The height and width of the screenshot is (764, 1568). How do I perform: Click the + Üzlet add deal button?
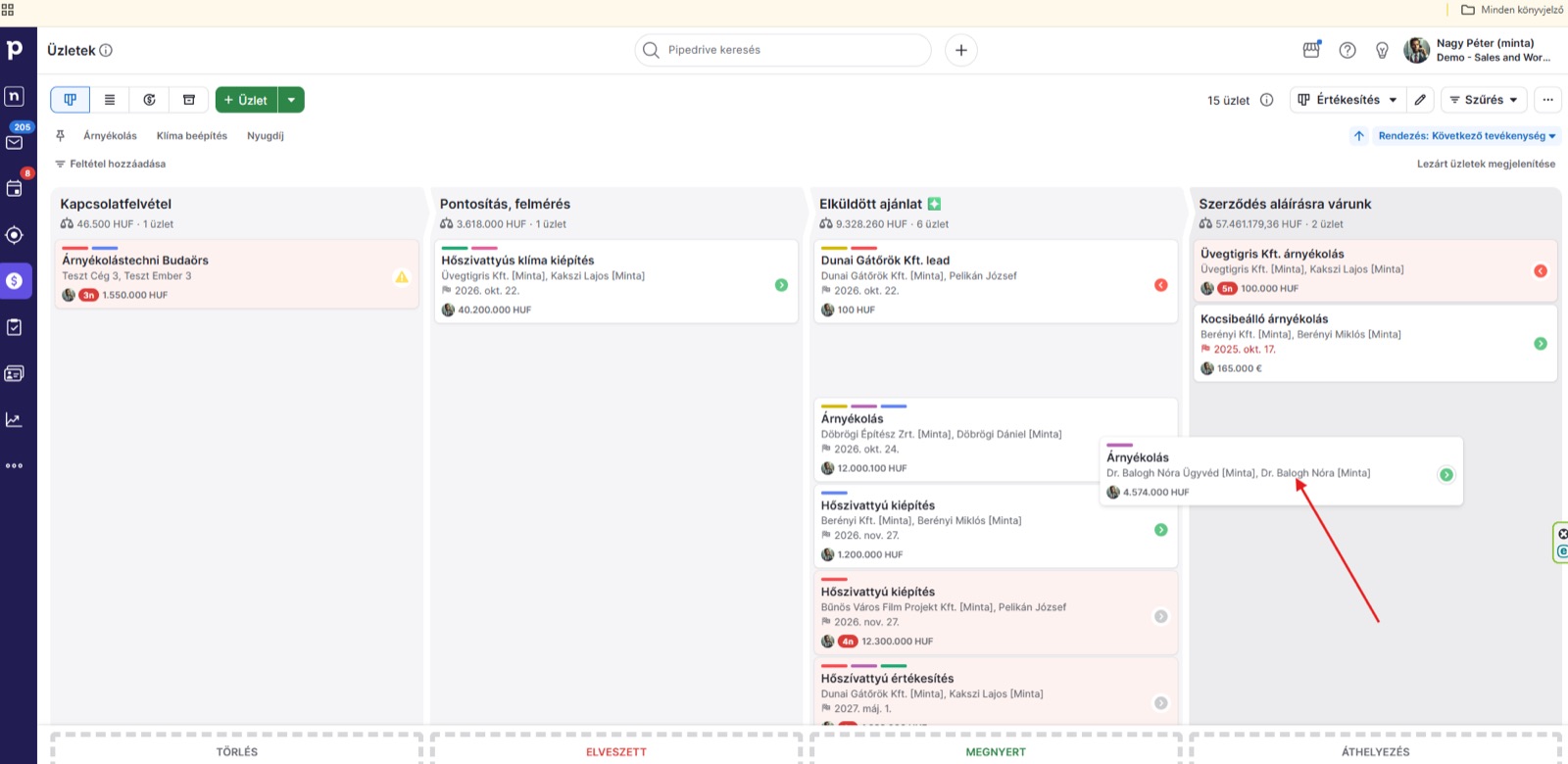tap(246, 100)
